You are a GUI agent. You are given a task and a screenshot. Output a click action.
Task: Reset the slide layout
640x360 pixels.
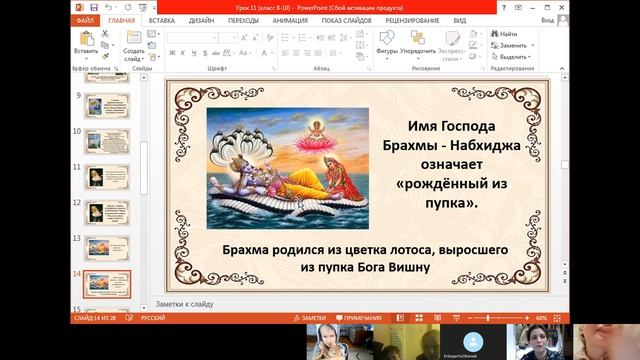(152, 45)
